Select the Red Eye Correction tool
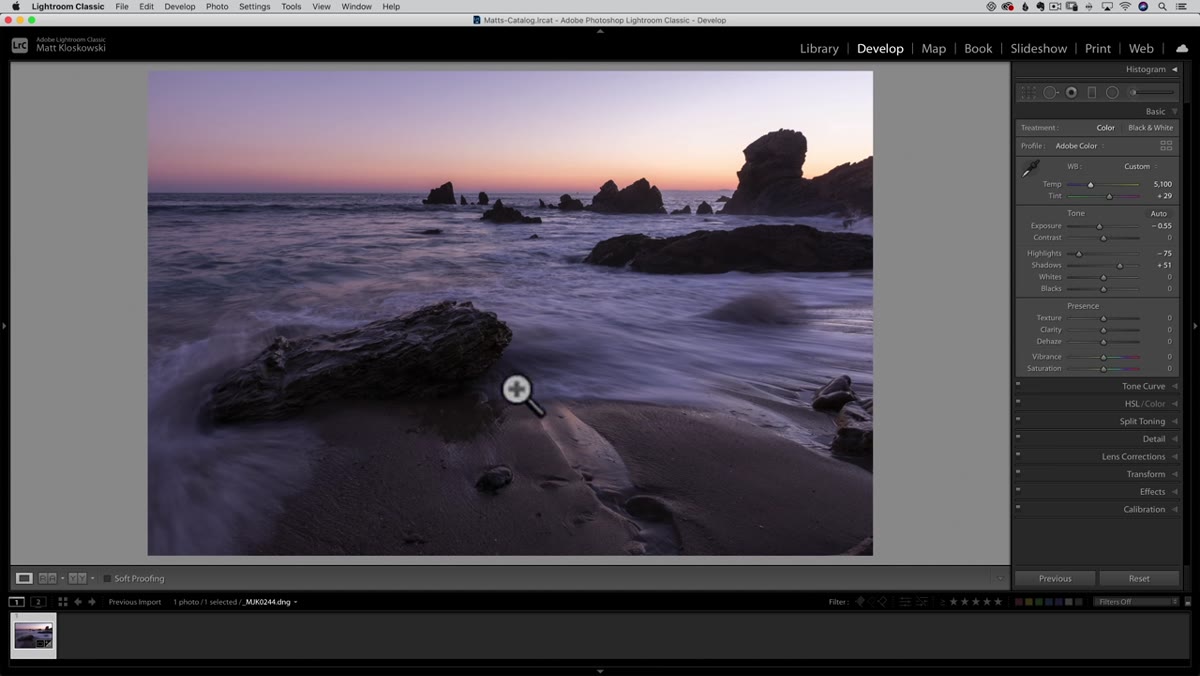 [1071, 92]
